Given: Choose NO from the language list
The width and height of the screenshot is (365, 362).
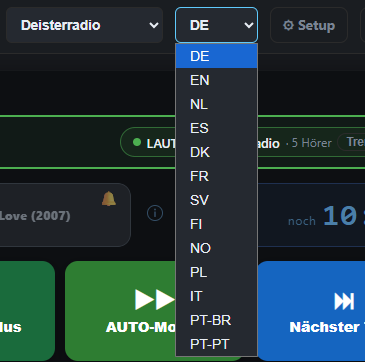Looking at the screenshot, I should point(216,248).
